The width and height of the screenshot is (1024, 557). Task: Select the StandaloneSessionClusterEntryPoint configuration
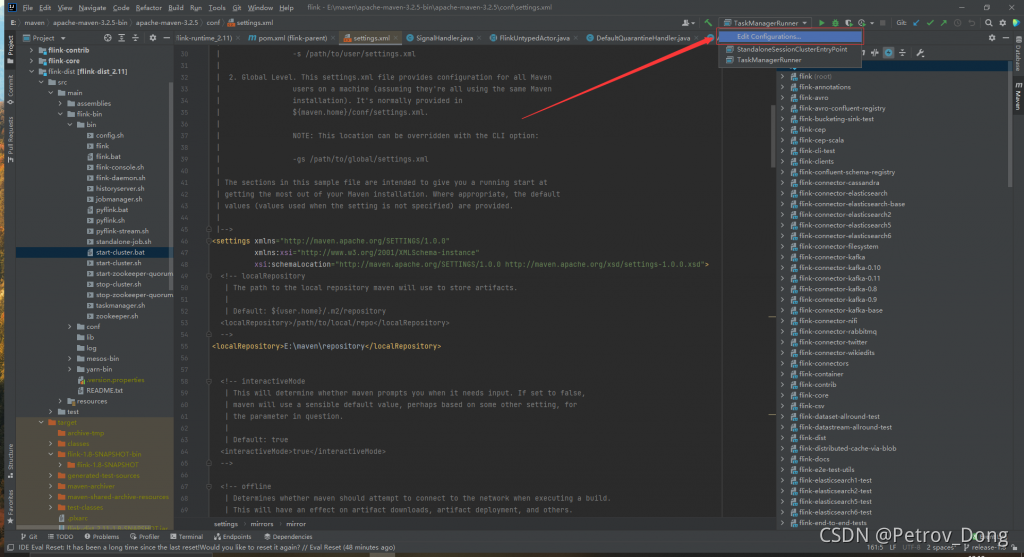click(x=790, y=49)
